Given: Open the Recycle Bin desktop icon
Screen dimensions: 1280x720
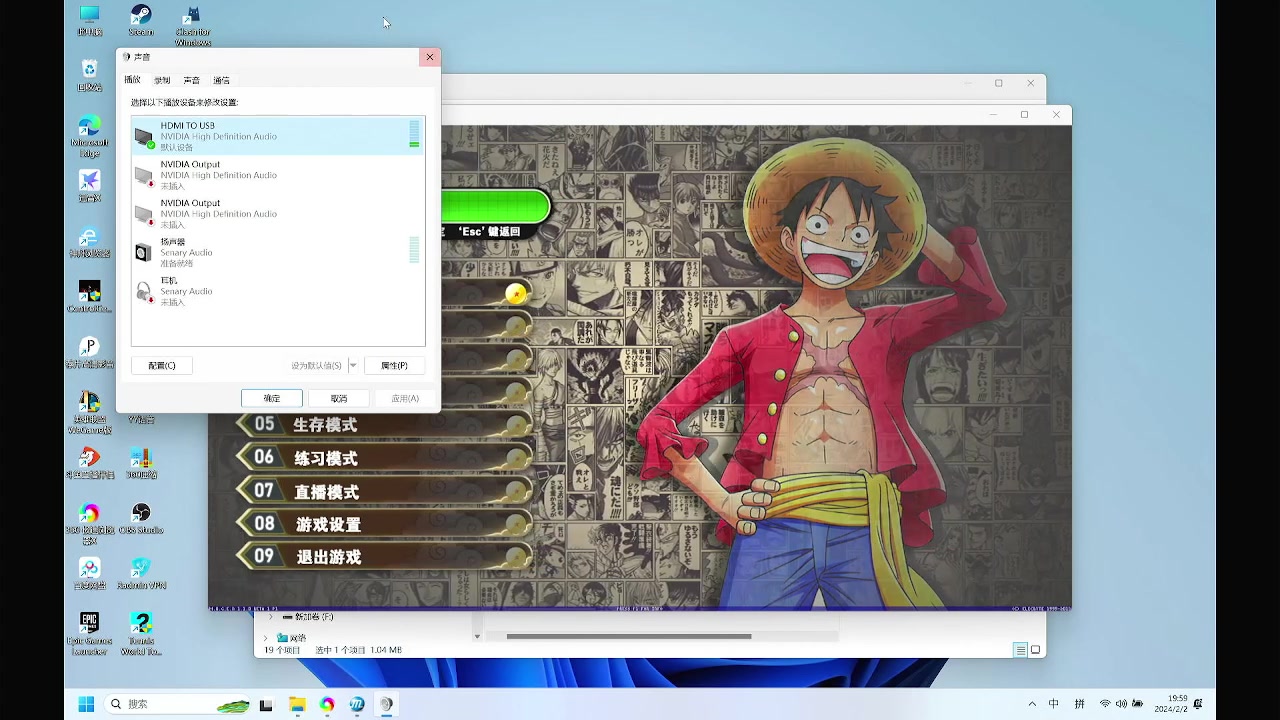Looking at the screenshot, I should click(89, 75).
